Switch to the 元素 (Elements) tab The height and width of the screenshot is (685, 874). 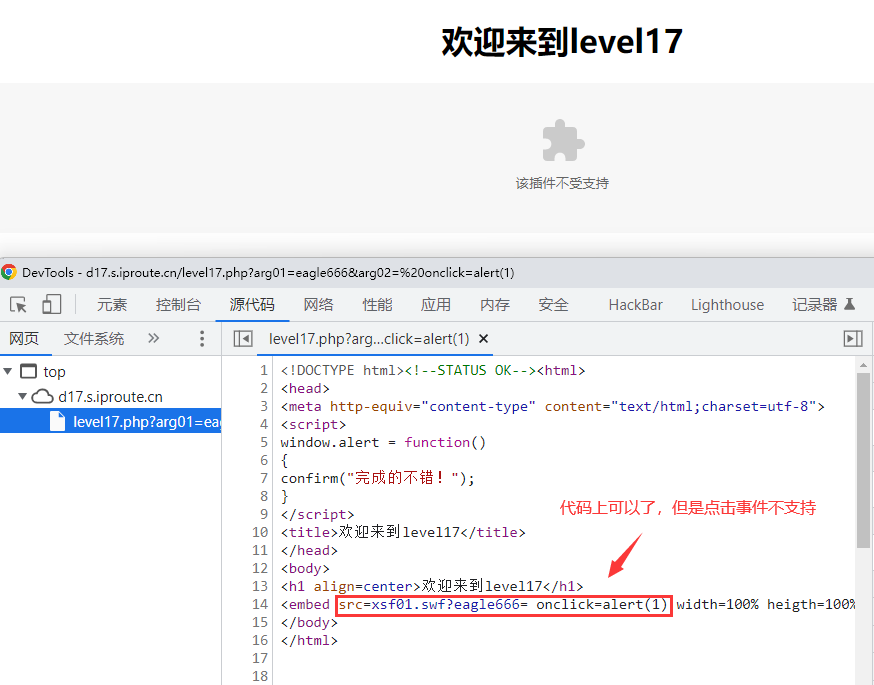[112, 305]
